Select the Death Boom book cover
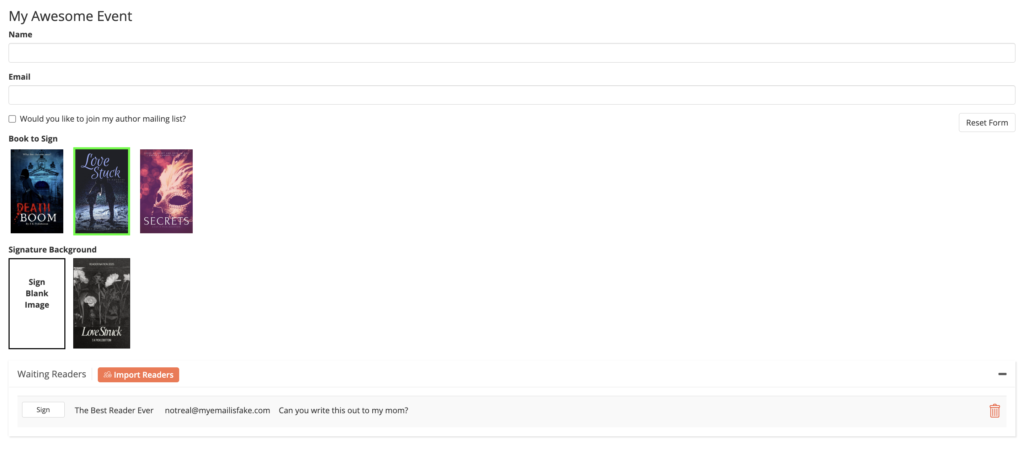Viewport: 1024px width, 452px height. click(x=37, y=191)
